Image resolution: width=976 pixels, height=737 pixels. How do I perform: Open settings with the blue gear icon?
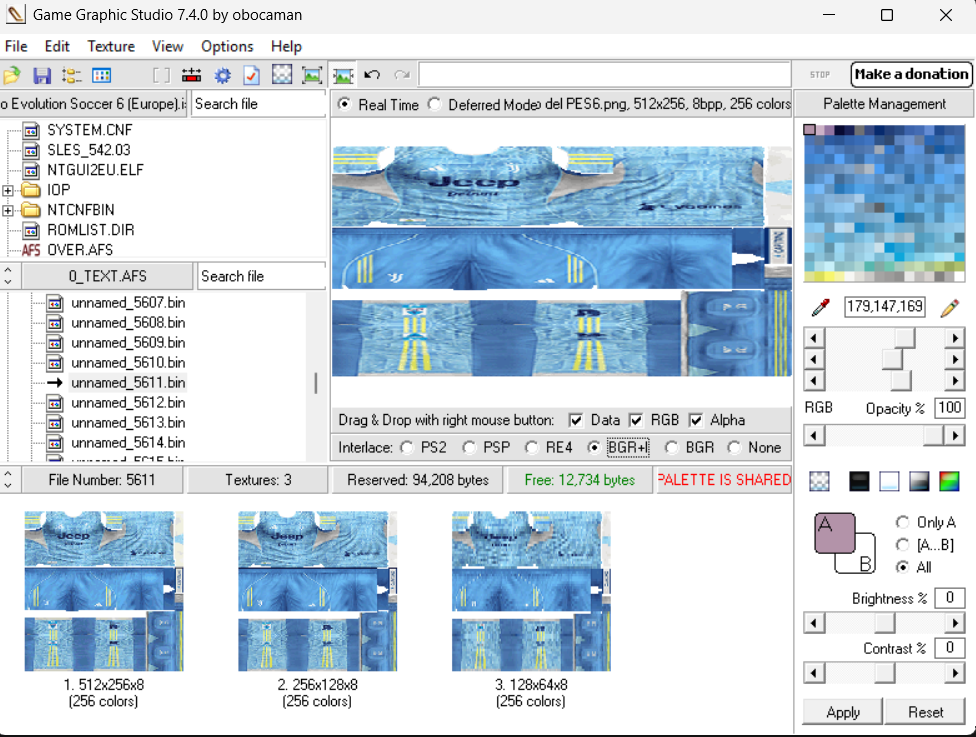[x=222, y=76]
